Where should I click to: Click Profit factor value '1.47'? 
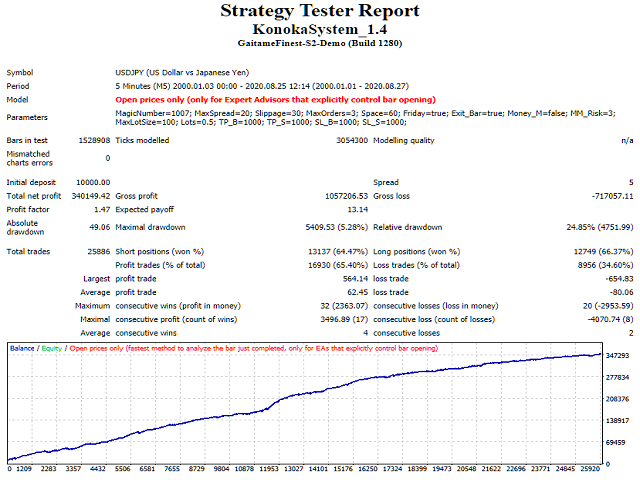coord(102,209)
